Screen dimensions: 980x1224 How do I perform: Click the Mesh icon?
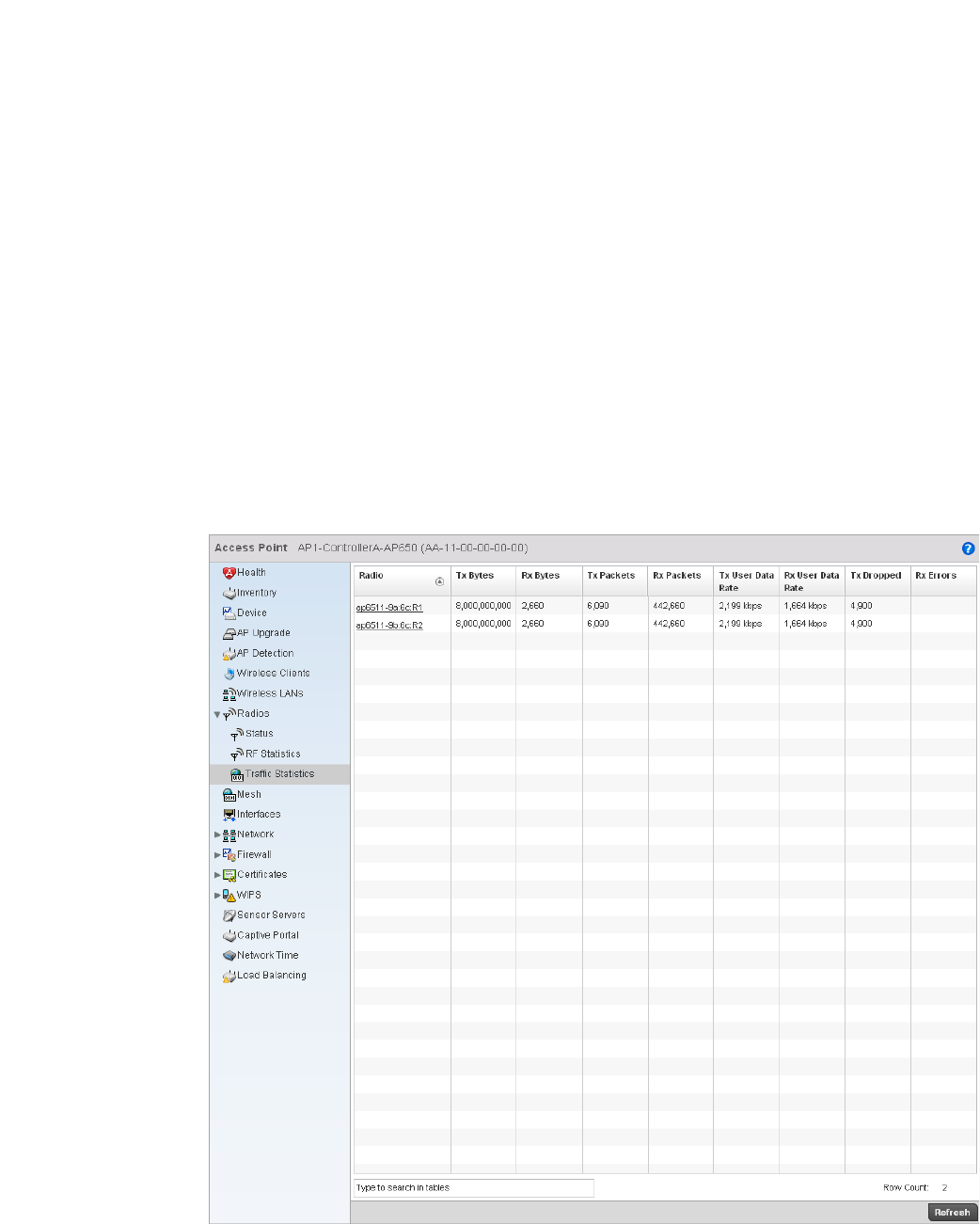(x=229, y=795)
